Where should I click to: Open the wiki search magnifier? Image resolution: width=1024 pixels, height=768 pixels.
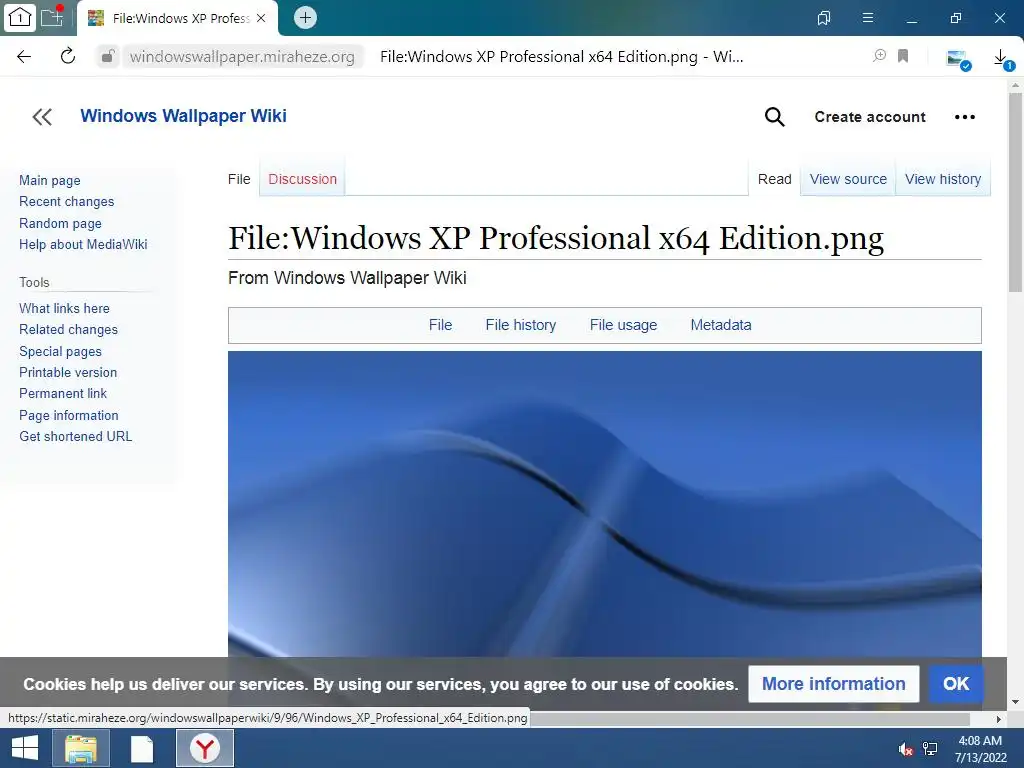tap(775, 117)
